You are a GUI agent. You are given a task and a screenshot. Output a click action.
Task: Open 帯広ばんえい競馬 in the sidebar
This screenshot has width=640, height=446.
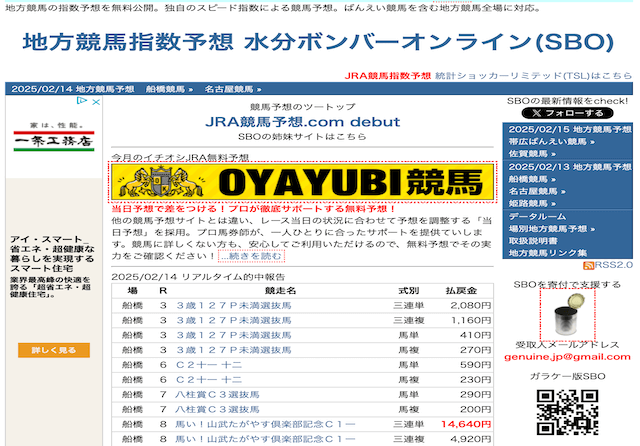tap(551, 142)
